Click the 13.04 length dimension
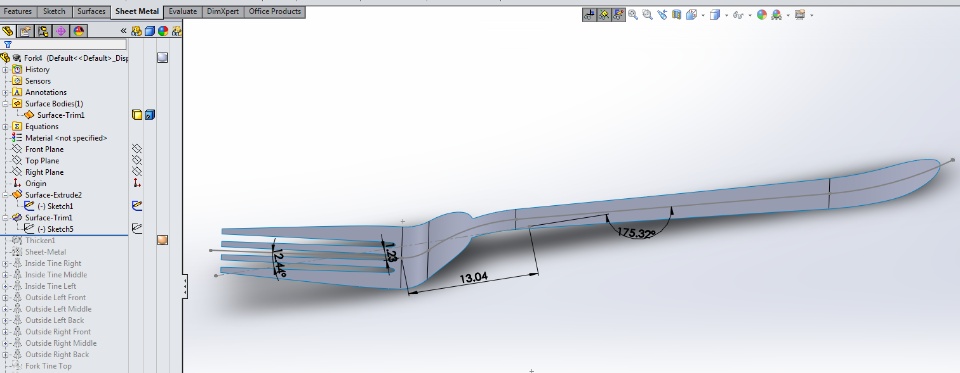960x373 pixels. 473,277
